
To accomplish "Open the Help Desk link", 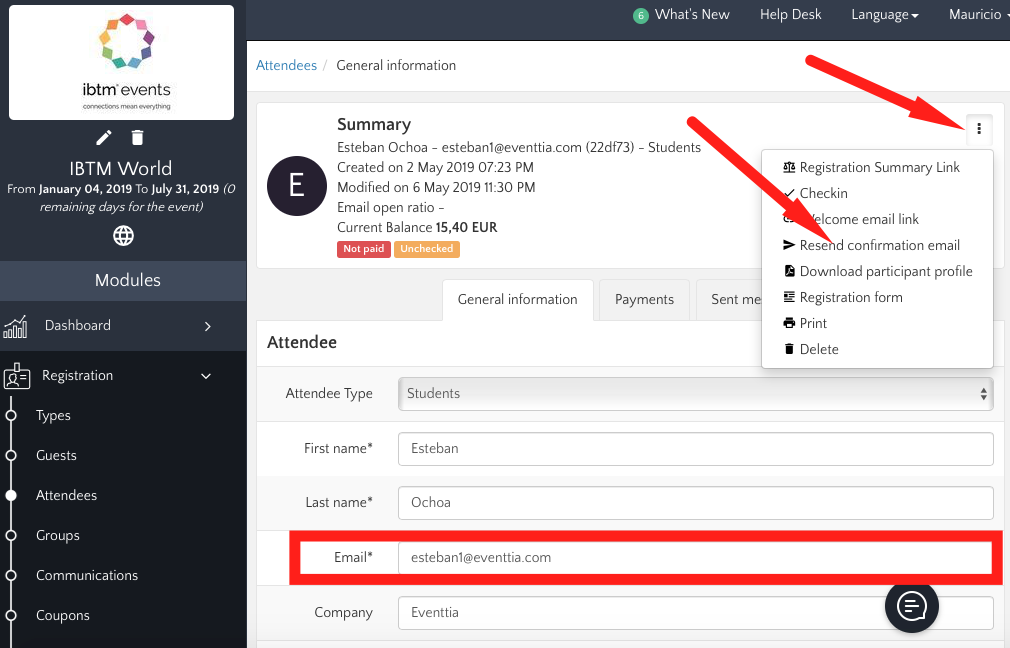I will 790,15.
